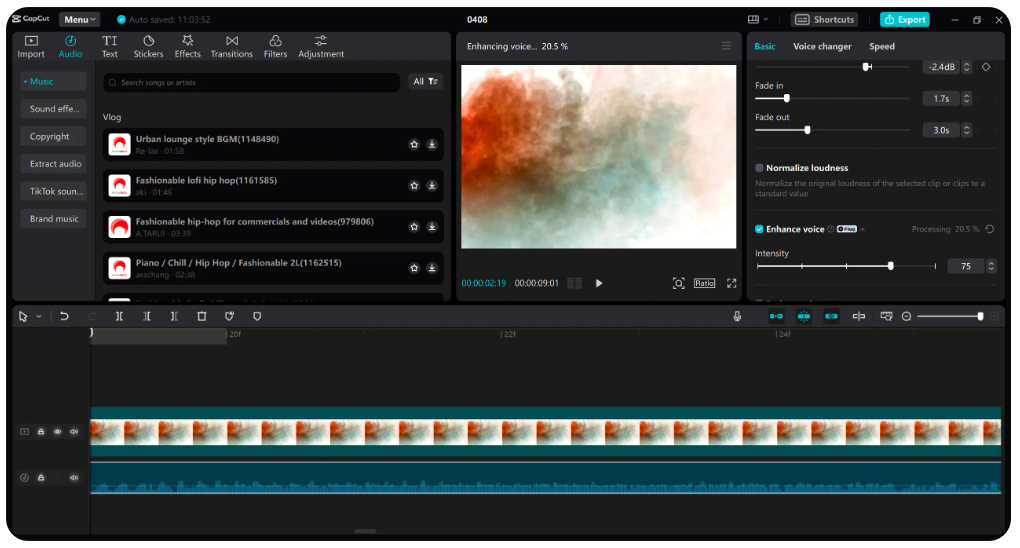
Task: Reset the Enhance voice setting
Action: coord(989,229)
